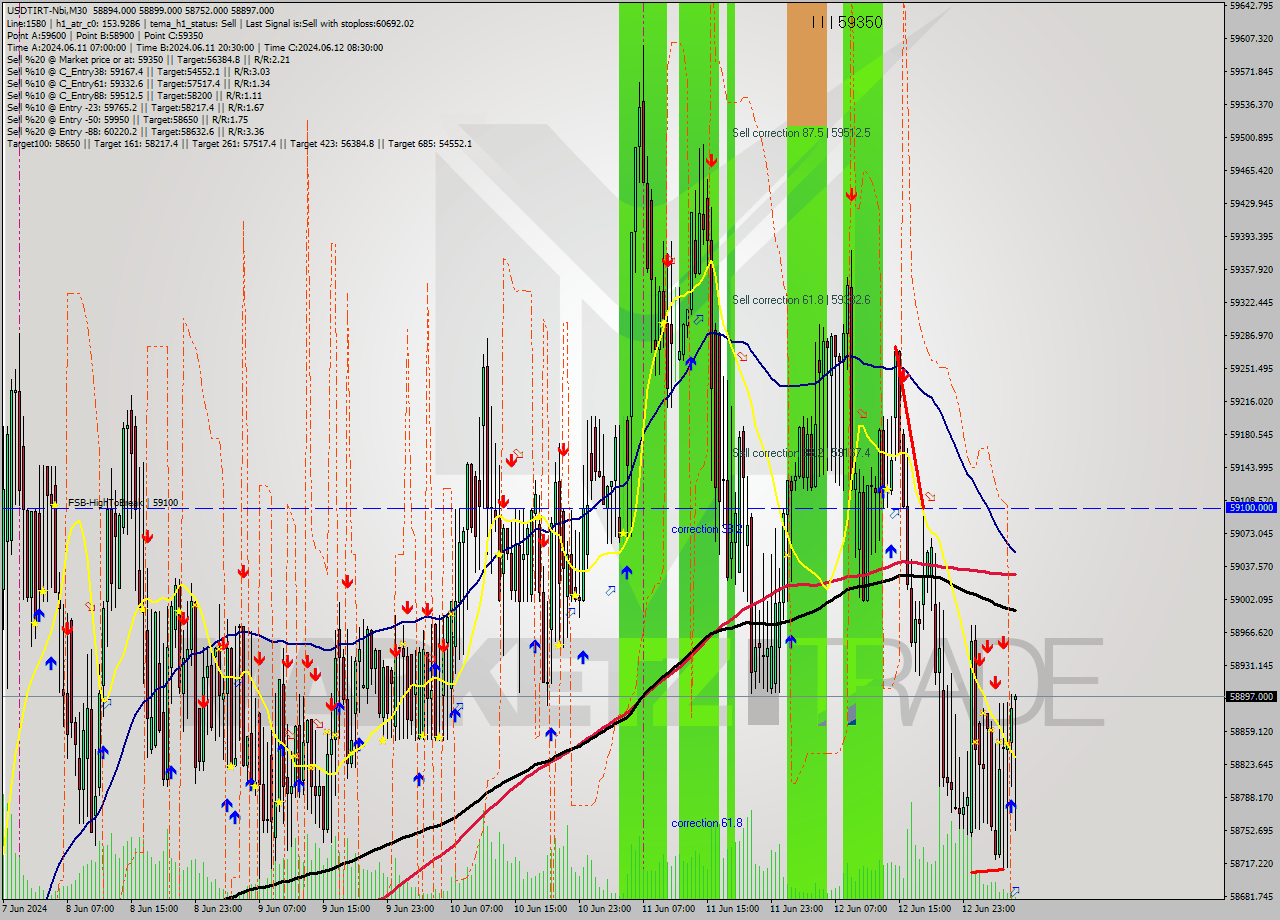The height and width of the screenshot is (920, 1280).
Task: Click the 'Sell correction 87.5 | 59512.5' label
Action: 801,133
